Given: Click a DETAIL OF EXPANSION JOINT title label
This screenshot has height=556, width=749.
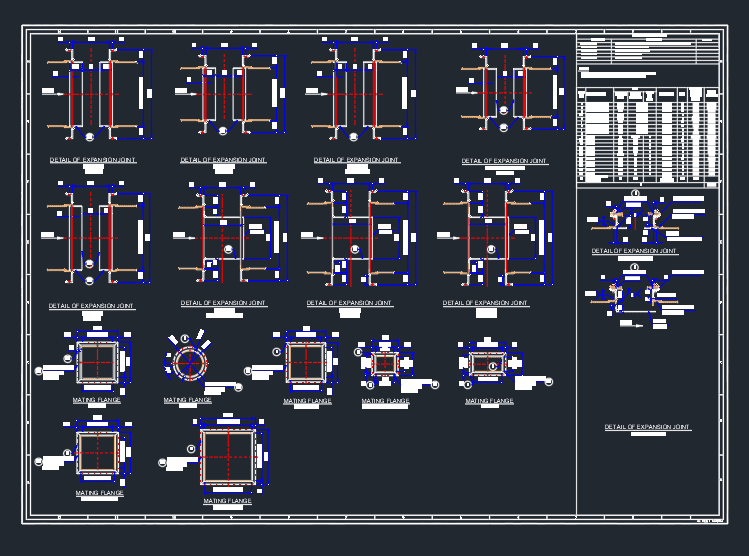Looking at the screenshot, I should pos(93,160).
